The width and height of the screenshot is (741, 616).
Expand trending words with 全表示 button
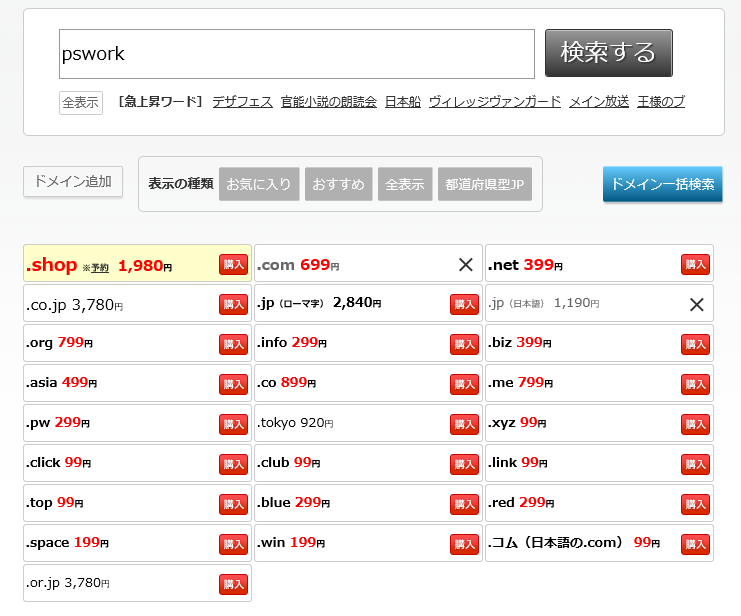(x=81, y=102)
